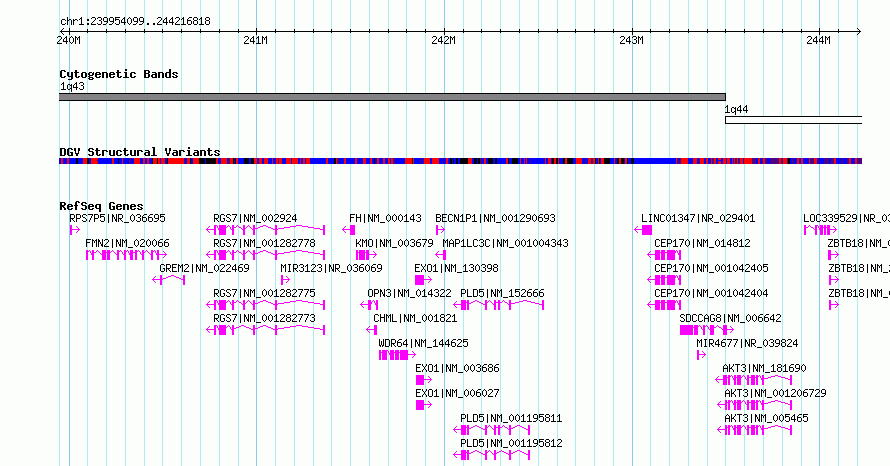Select the MIR3123|NR_036069 label
The width and height of the screenshot is (890, 466).
331,268
